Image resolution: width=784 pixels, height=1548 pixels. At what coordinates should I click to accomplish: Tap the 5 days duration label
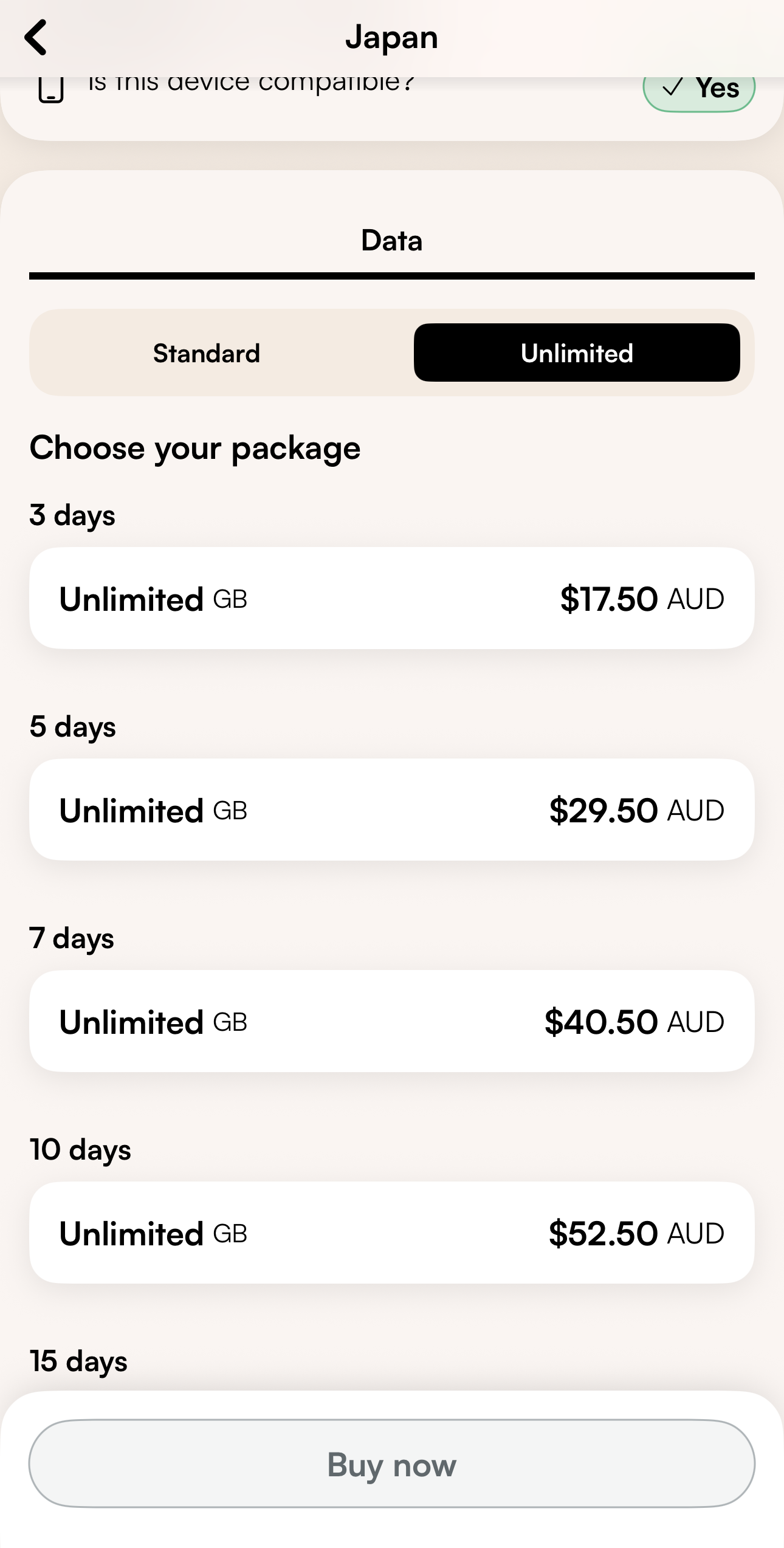pyautogui.click(x=73, y=727)
